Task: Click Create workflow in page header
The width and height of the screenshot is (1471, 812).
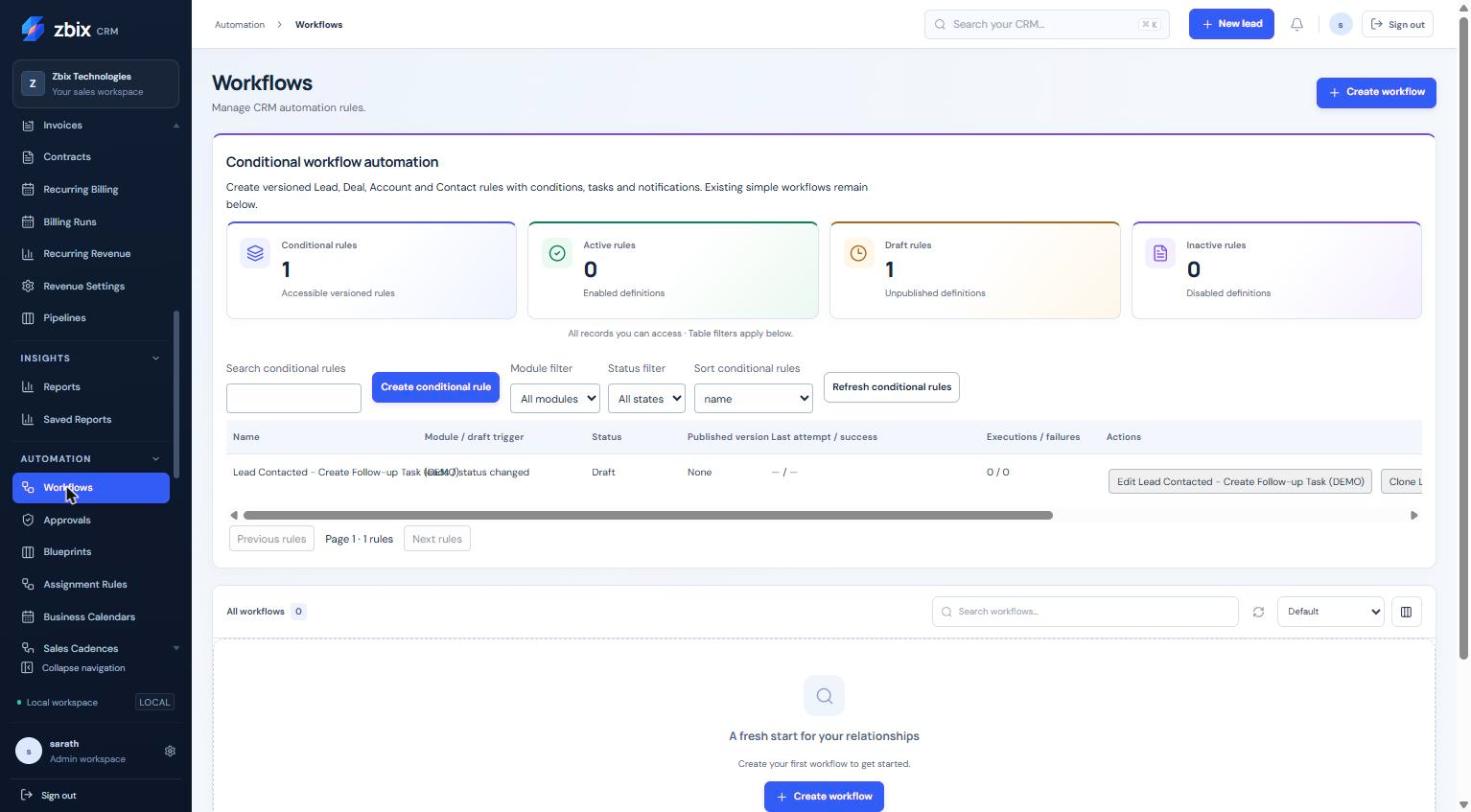Action: (1376, 92)
